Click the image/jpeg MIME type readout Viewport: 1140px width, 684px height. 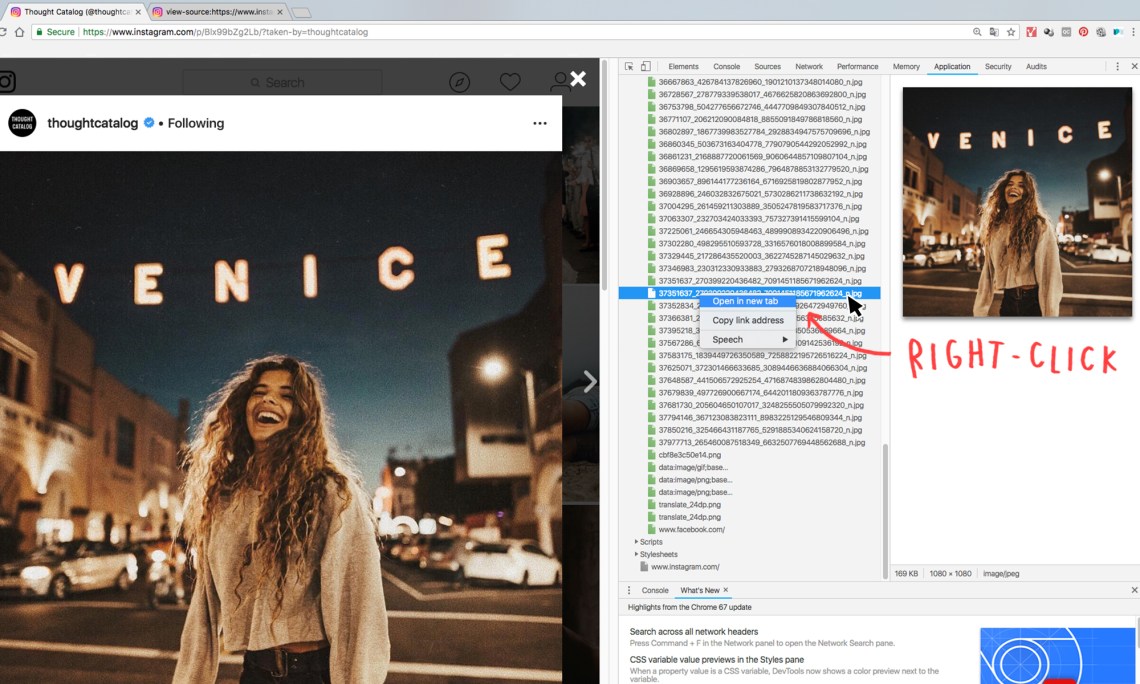coord(1001,574)
